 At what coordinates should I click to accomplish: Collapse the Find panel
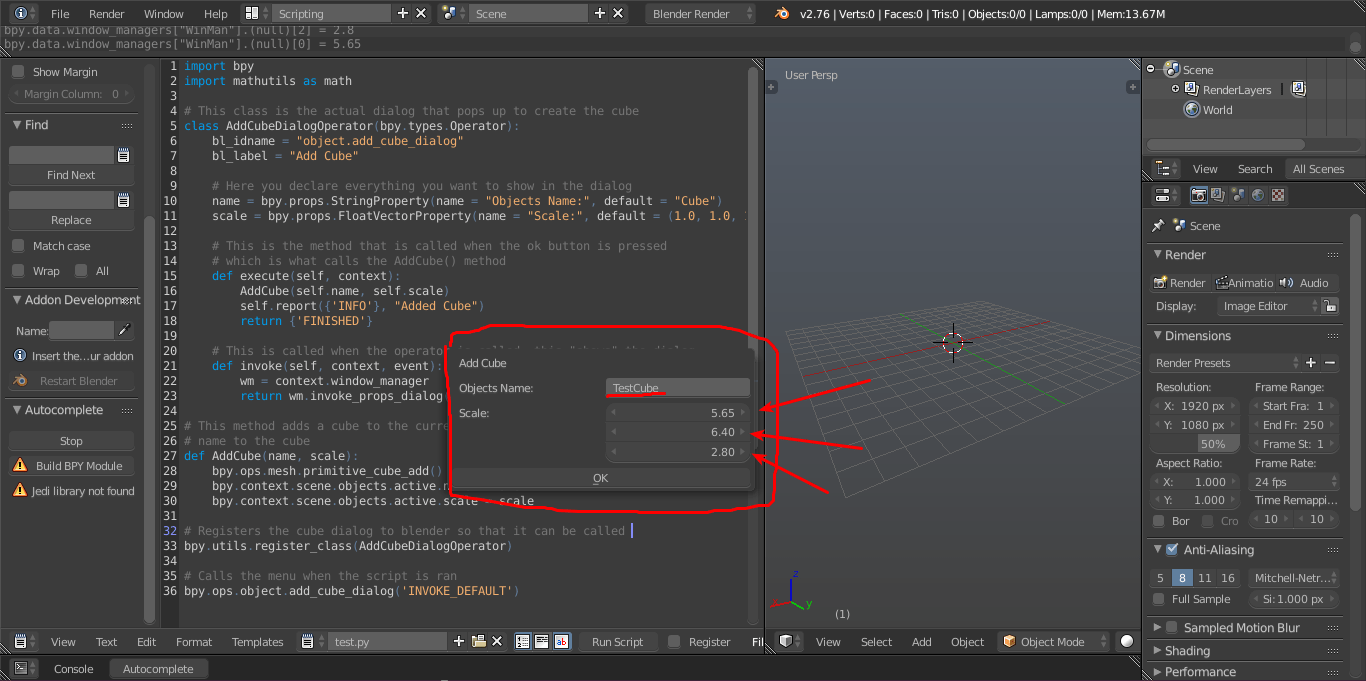click(17, 125)
